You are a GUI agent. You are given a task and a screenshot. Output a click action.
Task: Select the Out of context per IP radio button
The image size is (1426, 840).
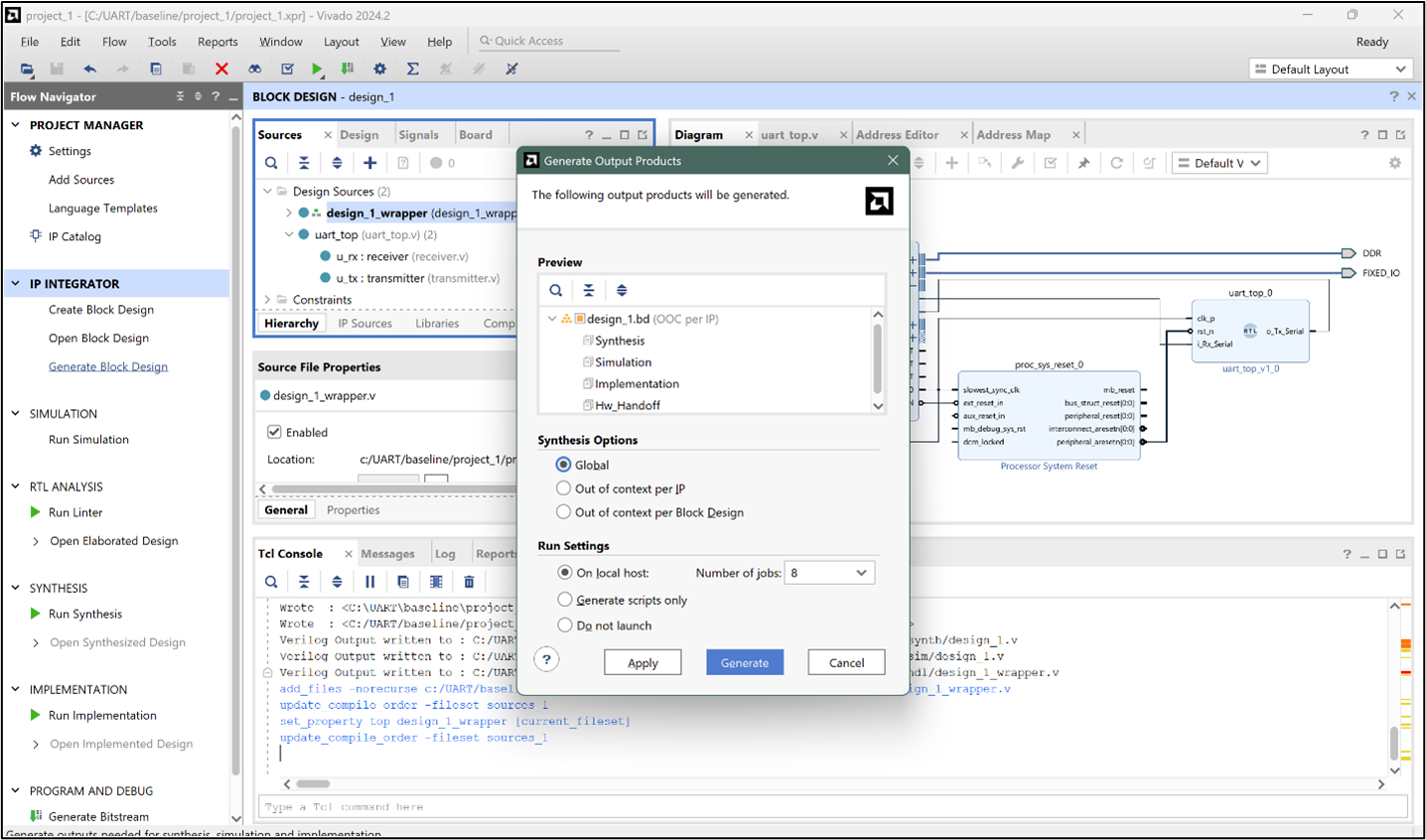click(x=563, y=488)
